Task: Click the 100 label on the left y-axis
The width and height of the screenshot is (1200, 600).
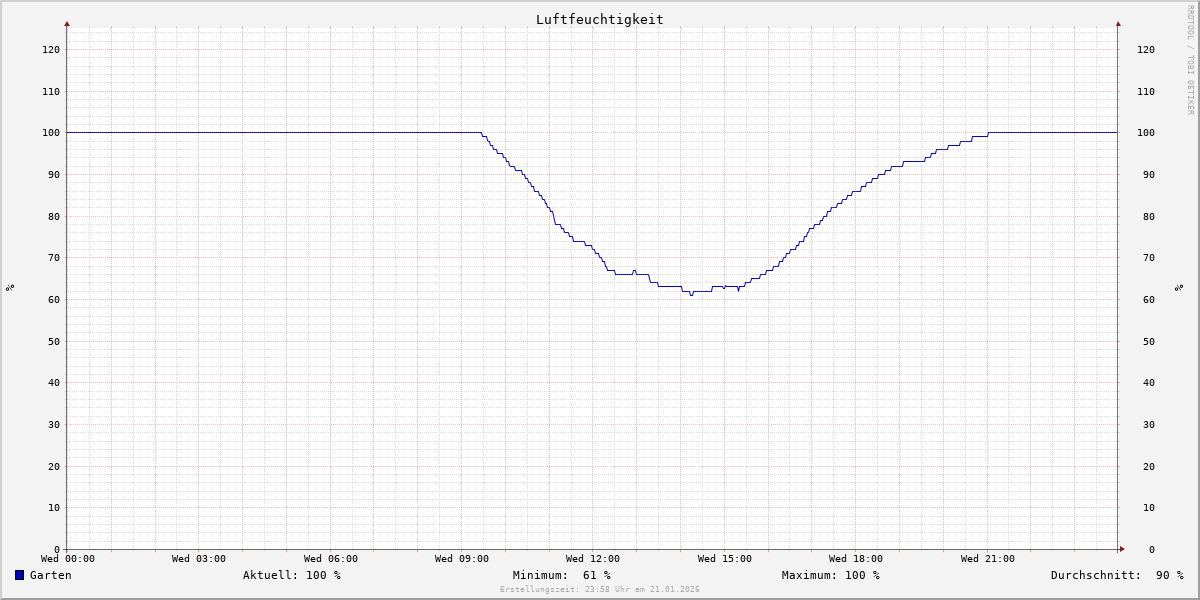Action: [x=50, y=133]
